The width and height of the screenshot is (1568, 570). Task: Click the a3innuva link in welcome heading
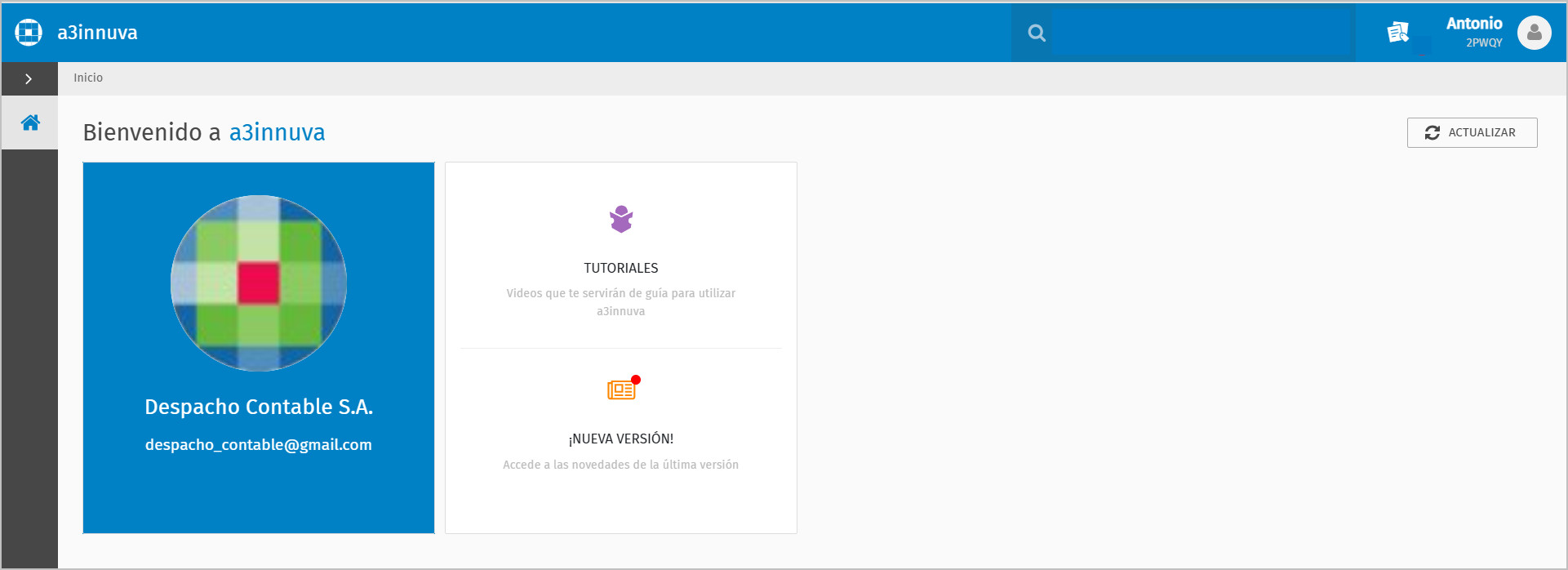(278, 132)
